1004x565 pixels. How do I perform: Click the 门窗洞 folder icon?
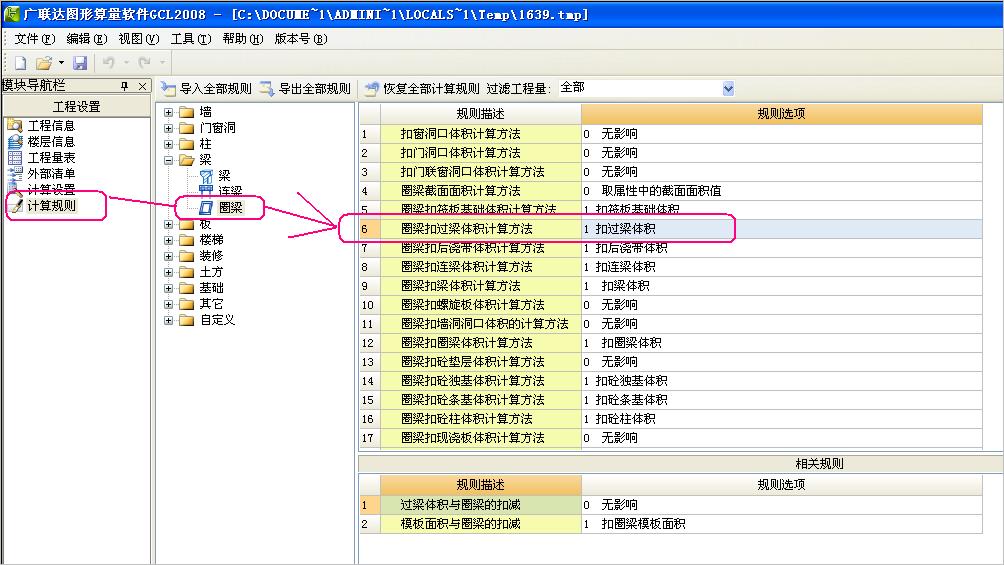[x=186, y=128]
